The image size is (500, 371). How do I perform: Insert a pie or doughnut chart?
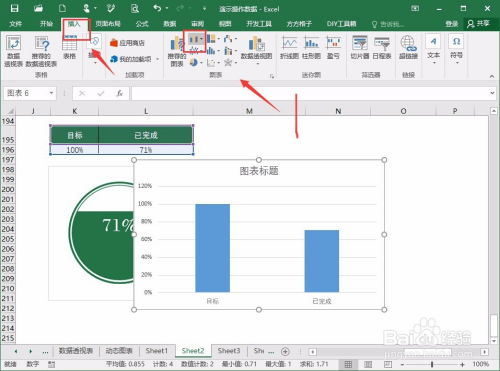(195, 62)
